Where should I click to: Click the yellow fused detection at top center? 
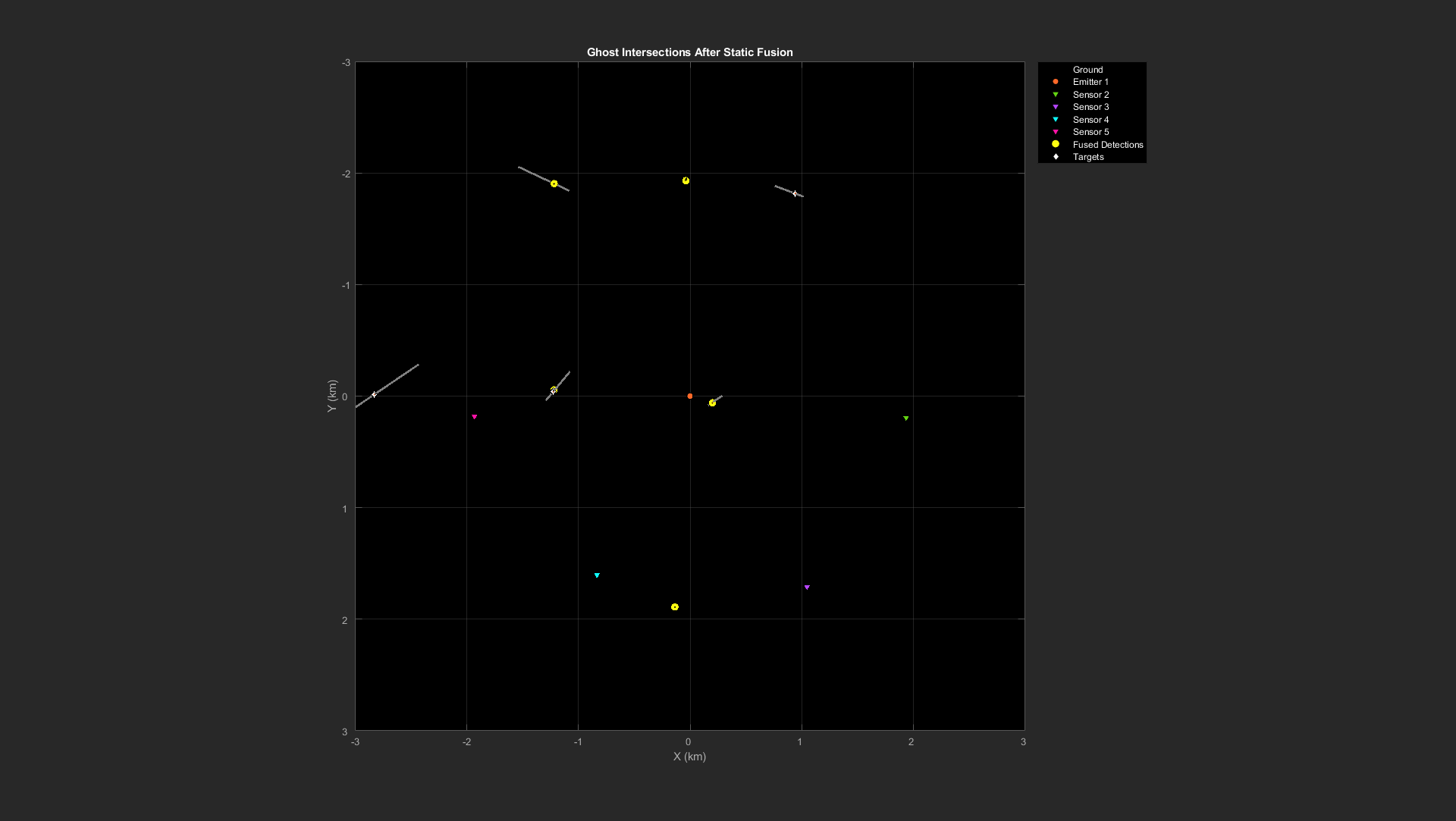tap(686, 180)
